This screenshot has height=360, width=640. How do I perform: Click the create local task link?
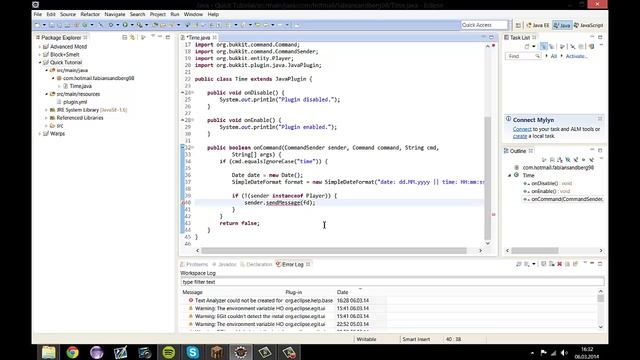point(520,136)
